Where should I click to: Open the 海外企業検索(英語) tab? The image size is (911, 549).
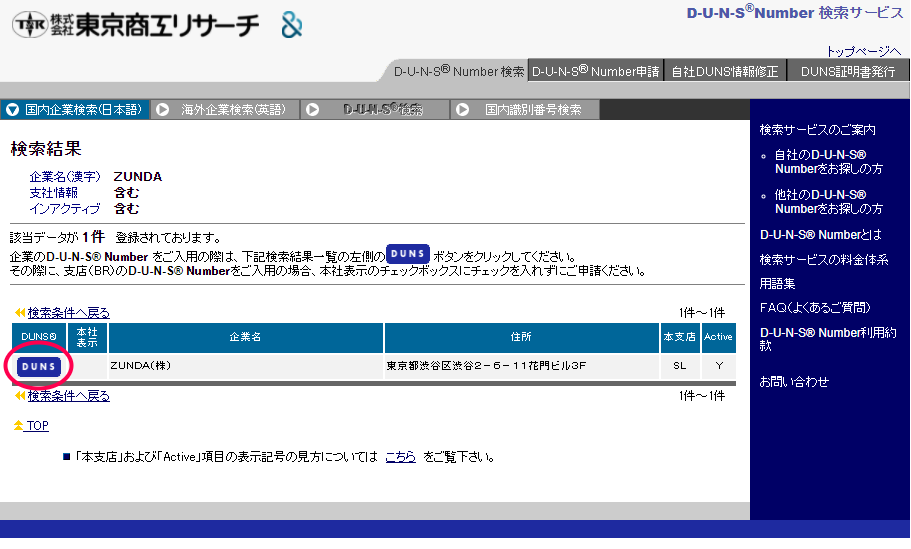[x=225, y=109]
